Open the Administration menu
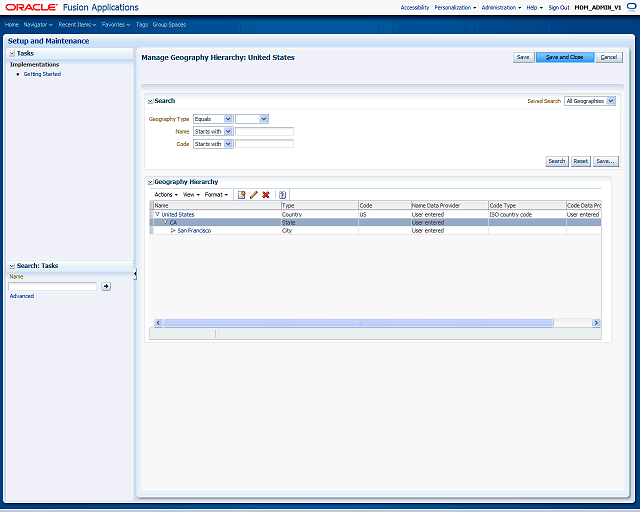Screen dimensions: 640x512 click(501, 7)
